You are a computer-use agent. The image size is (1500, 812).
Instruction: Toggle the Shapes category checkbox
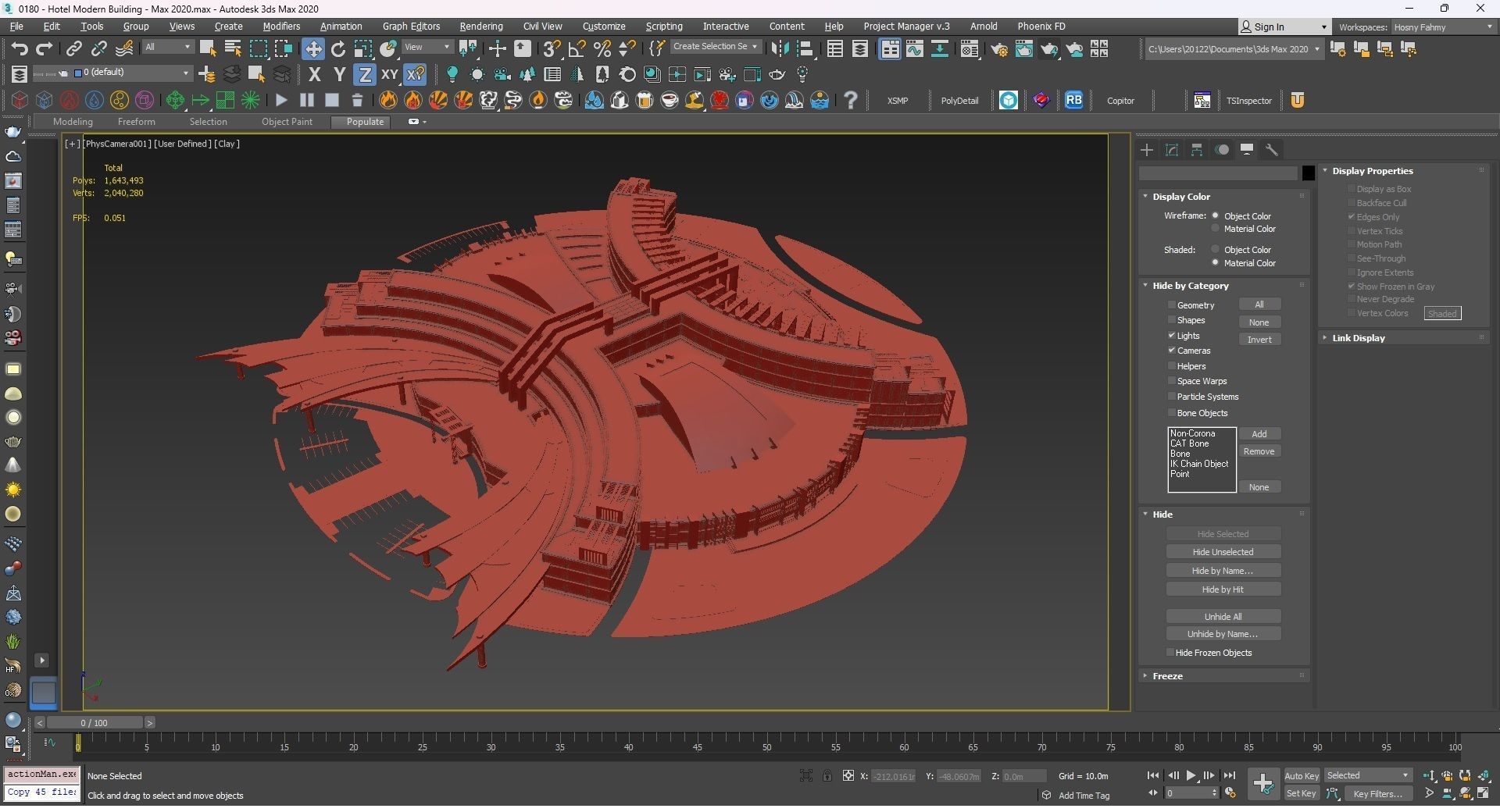(x=1172, y=320)
